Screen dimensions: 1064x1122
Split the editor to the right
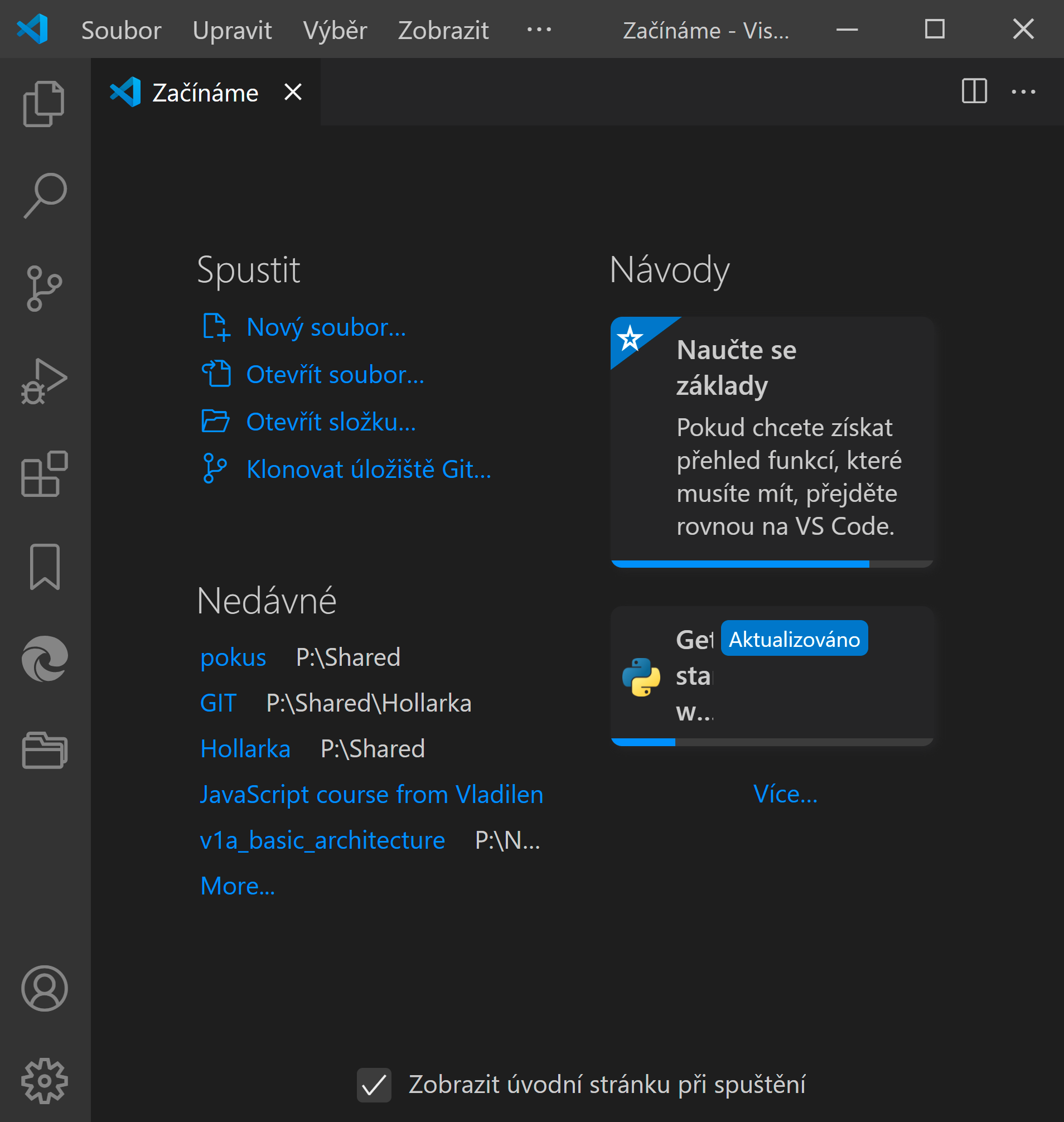click(974, 91)
